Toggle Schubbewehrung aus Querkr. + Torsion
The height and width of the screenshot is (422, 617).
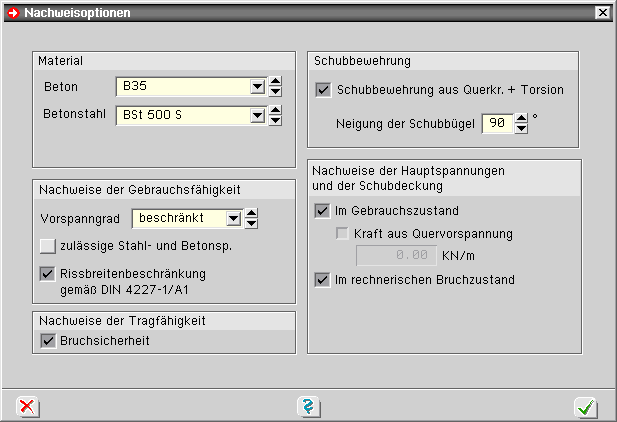point(323,90)
